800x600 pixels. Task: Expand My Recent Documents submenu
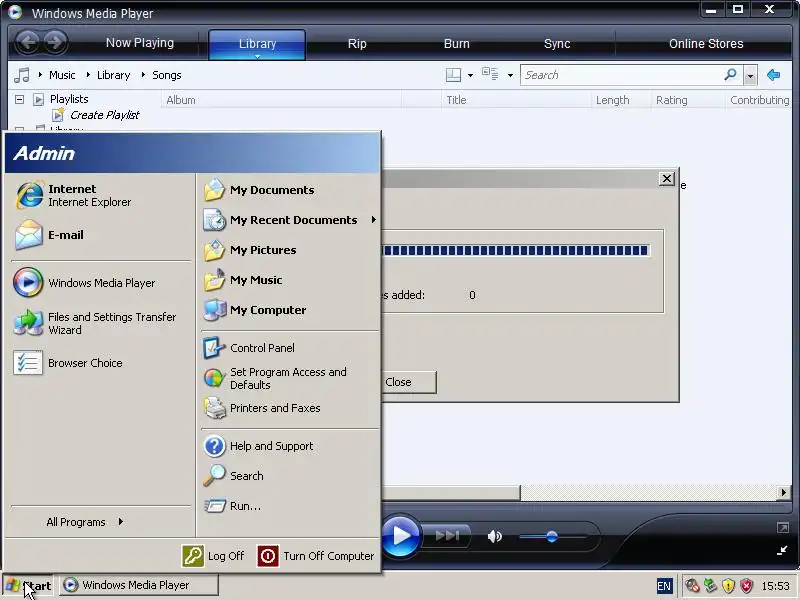[x=290, y=220]
